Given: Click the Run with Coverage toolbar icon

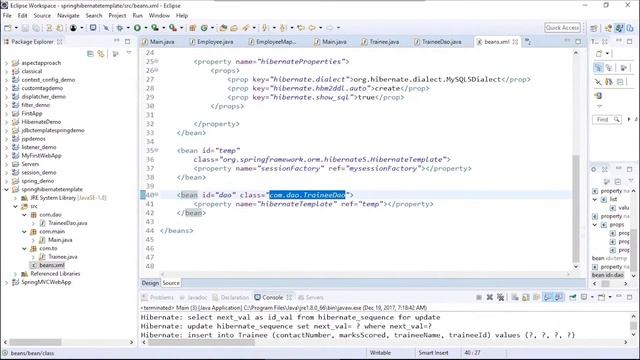Looking at the screenshot, I should pyautogui.click(x=155, y=28).
